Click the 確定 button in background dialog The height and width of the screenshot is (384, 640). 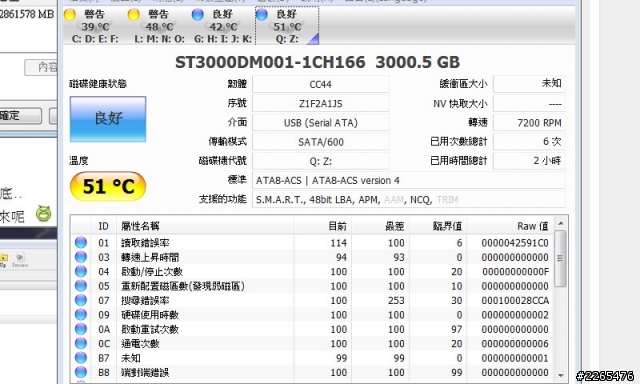tap(20, 116)
